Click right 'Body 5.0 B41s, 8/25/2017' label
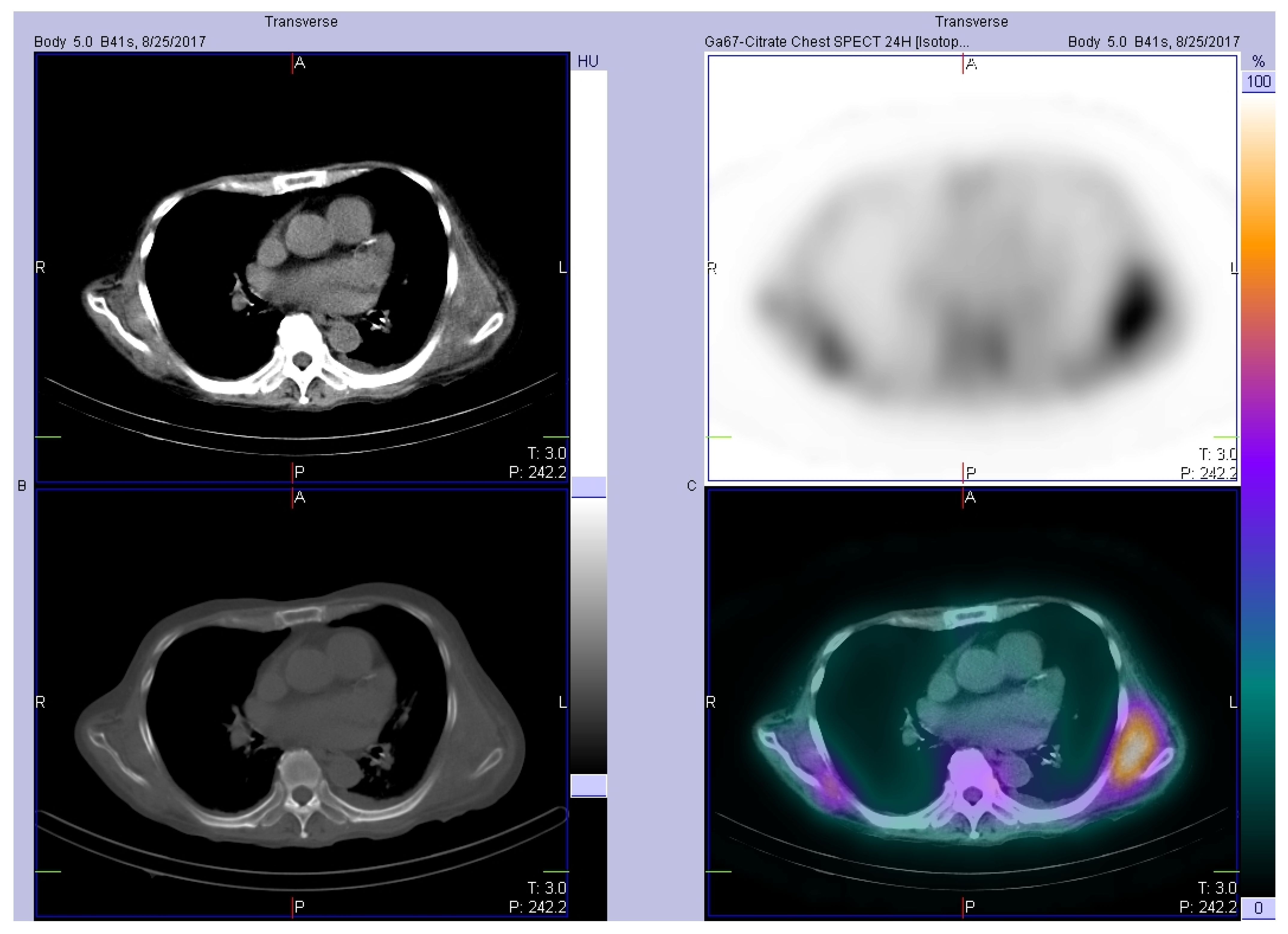This screenshot has height=934, width=1288. point(1153,41)
